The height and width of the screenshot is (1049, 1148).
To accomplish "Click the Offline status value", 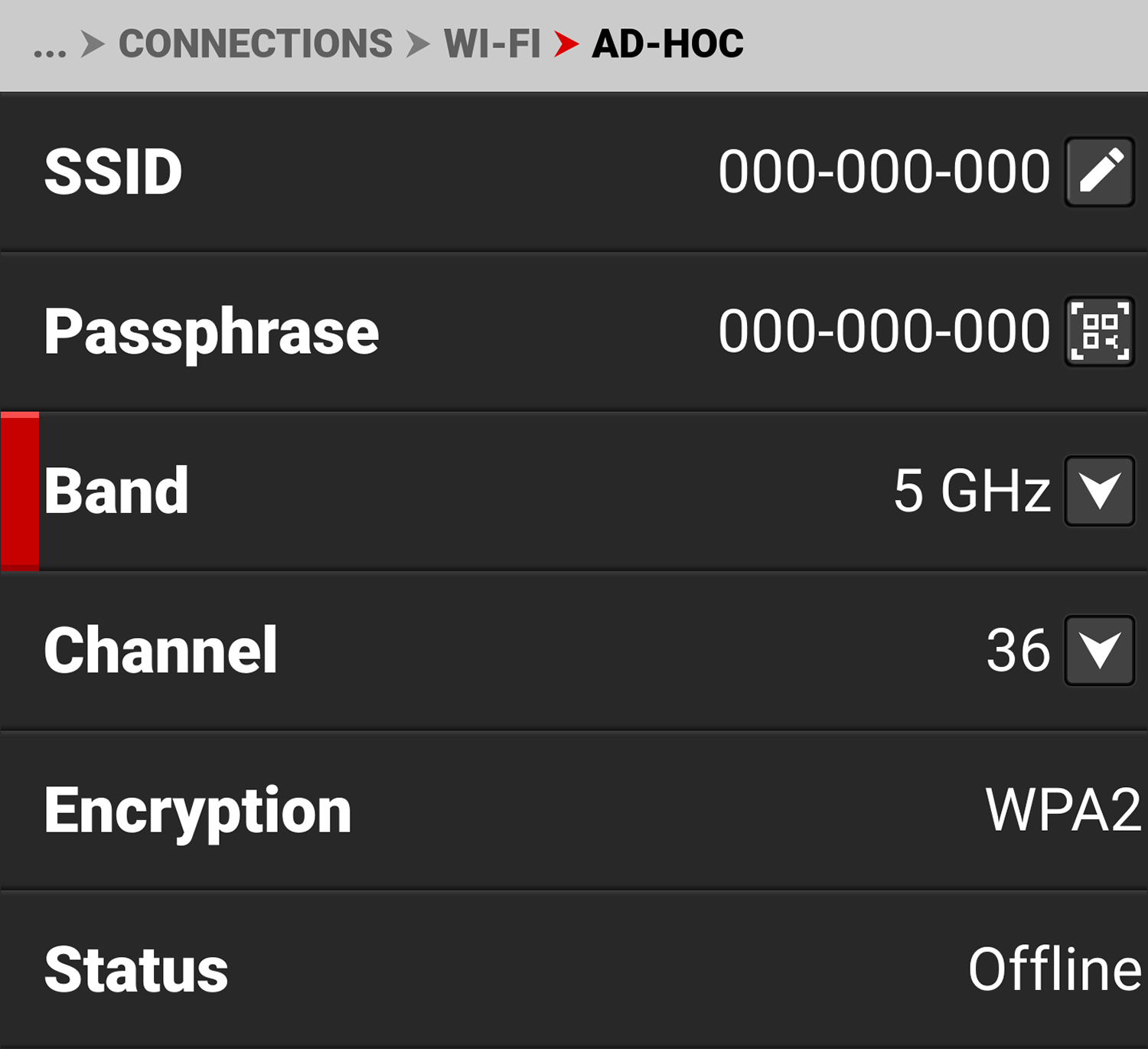I will [1055, 969].
